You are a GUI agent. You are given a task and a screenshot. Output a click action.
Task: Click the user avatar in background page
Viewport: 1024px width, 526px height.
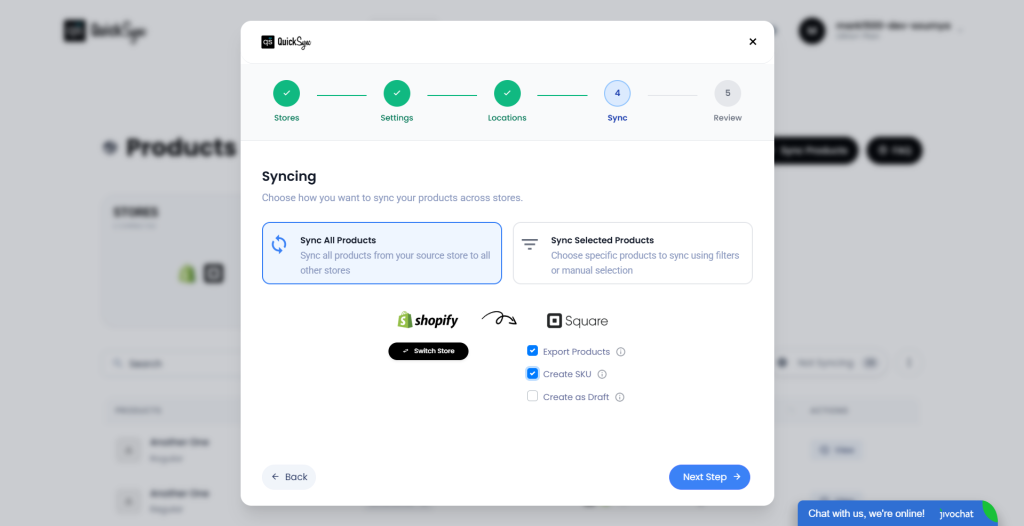[x=812, y=30]
